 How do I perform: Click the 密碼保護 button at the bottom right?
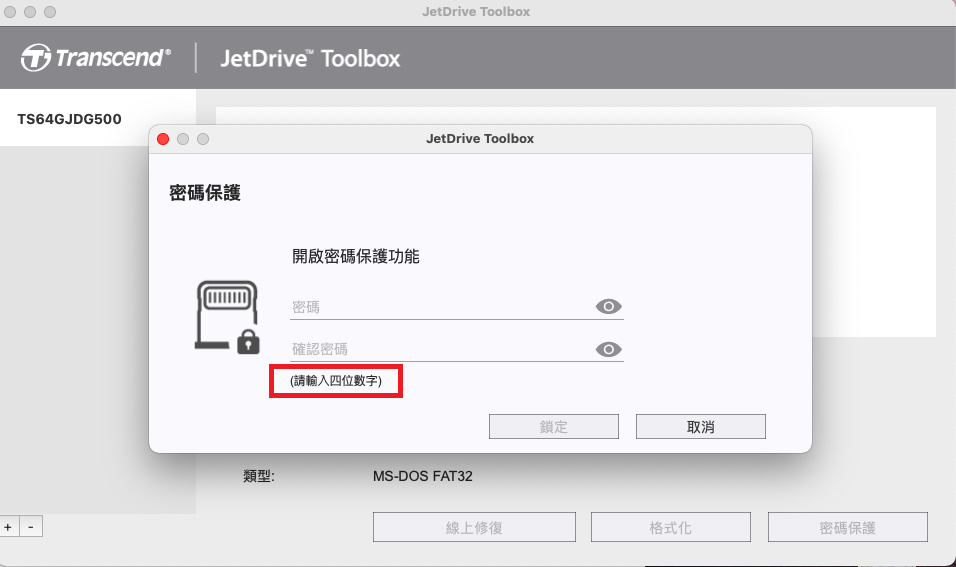point(847,527)
